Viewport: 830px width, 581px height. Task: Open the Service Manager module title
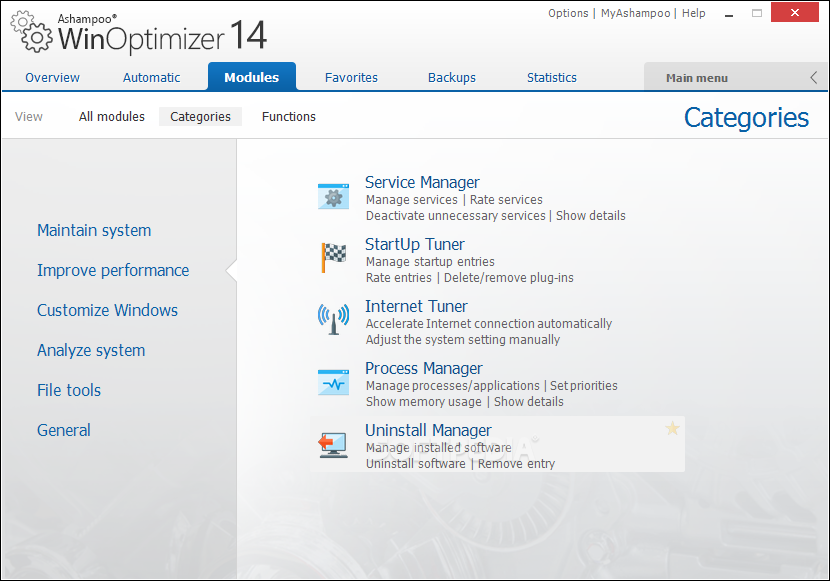click(x=422, y=182)
